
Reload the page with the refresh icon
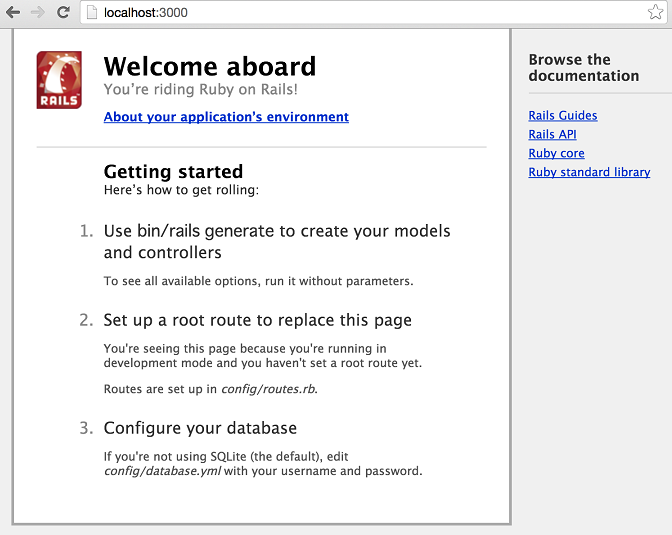[x=63, y=12]
